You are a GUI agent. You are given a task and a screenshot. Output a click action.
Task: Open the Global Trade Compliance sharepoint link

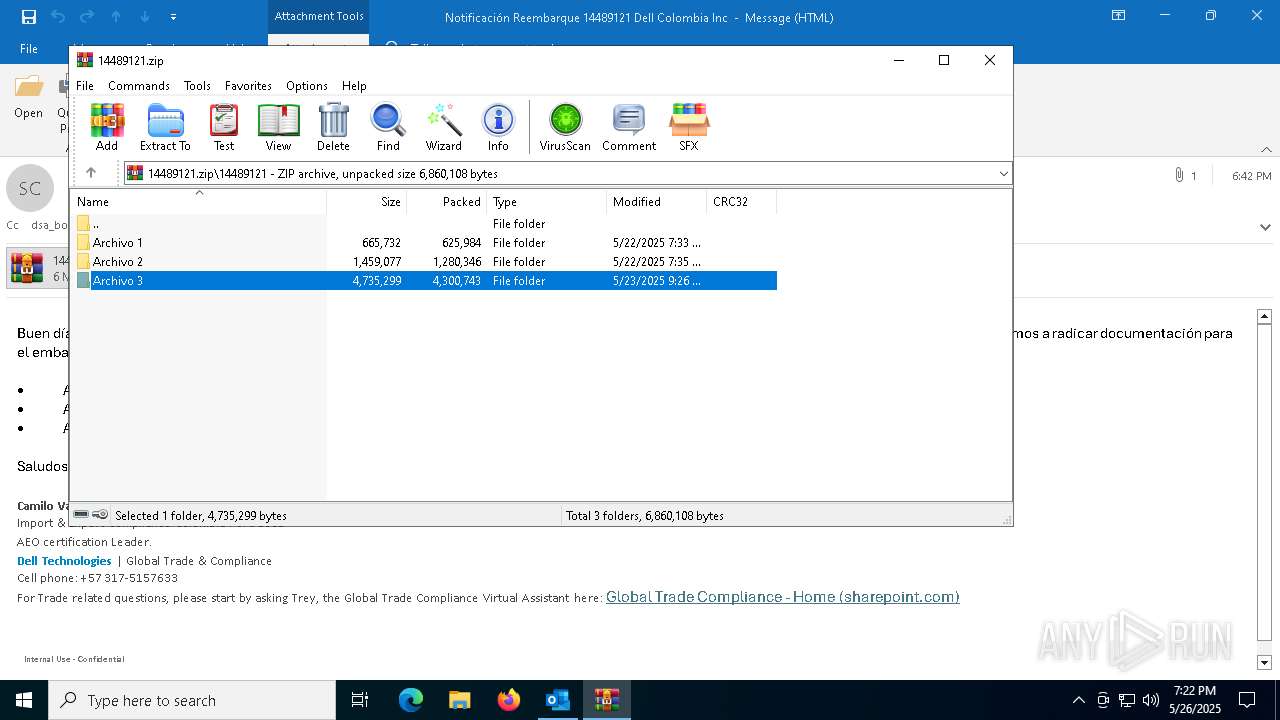click(x=782, y=597)
